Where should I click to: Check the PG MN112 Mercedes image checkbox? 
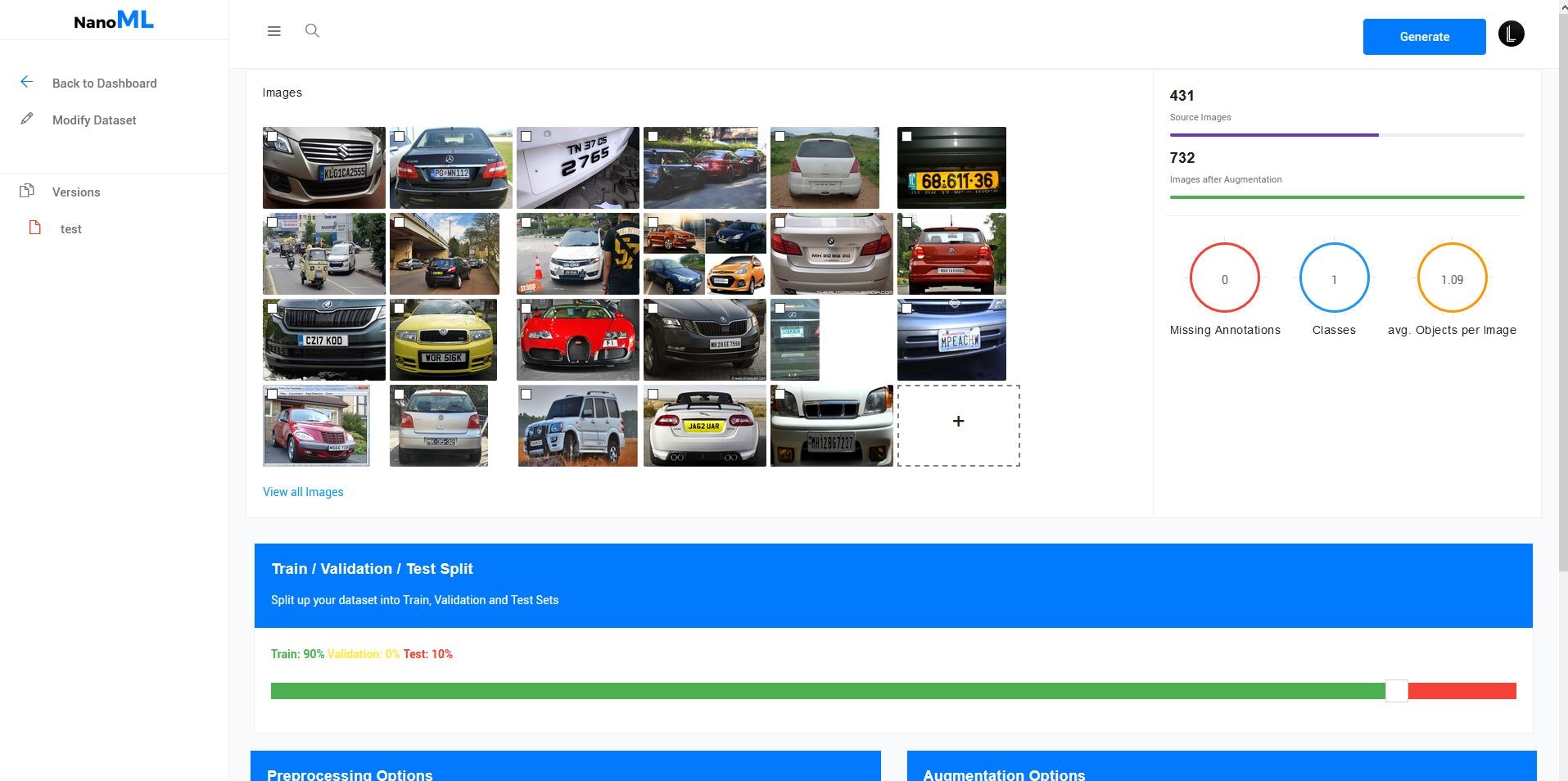tap(399, 137)
